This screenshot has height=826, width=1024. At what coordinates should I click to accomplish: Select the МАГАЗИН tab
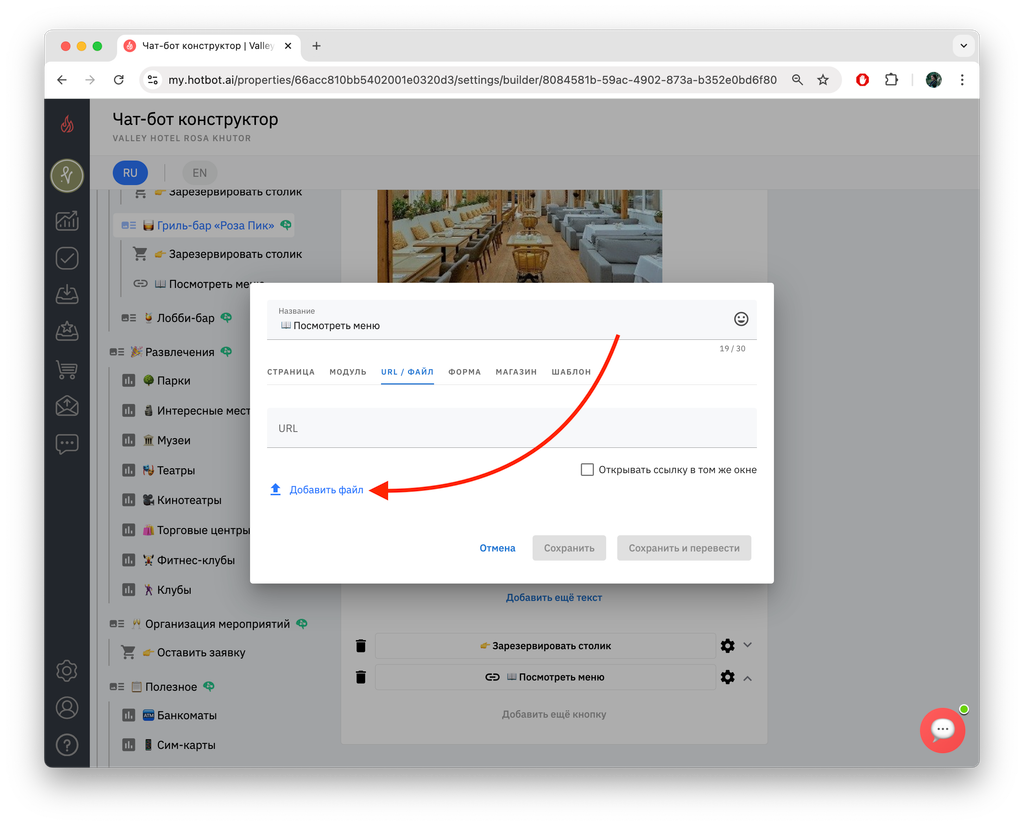(x=516, y=372)
